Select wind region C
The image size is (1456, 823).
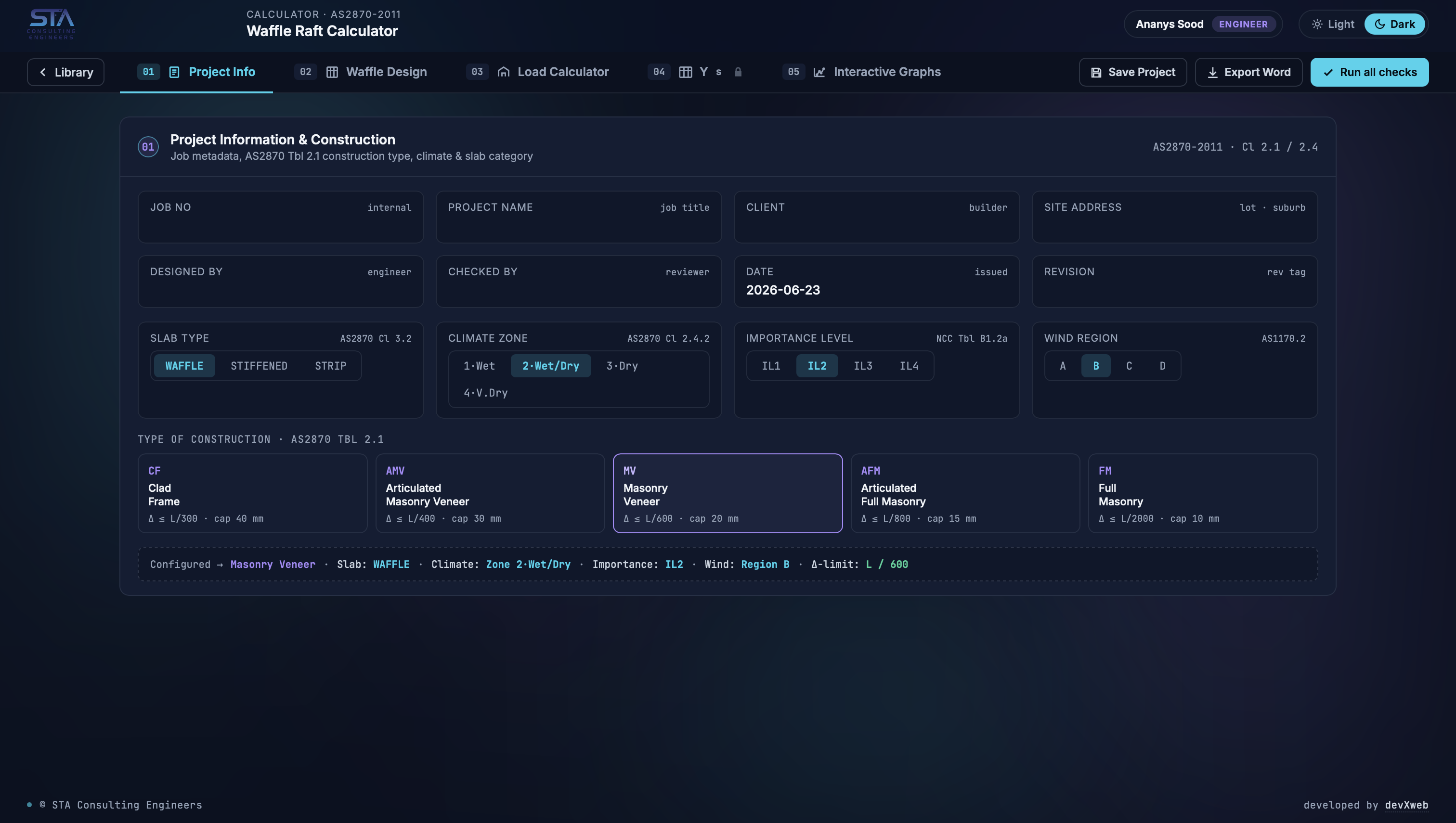pyautogui.click(x=1129, y=366)
